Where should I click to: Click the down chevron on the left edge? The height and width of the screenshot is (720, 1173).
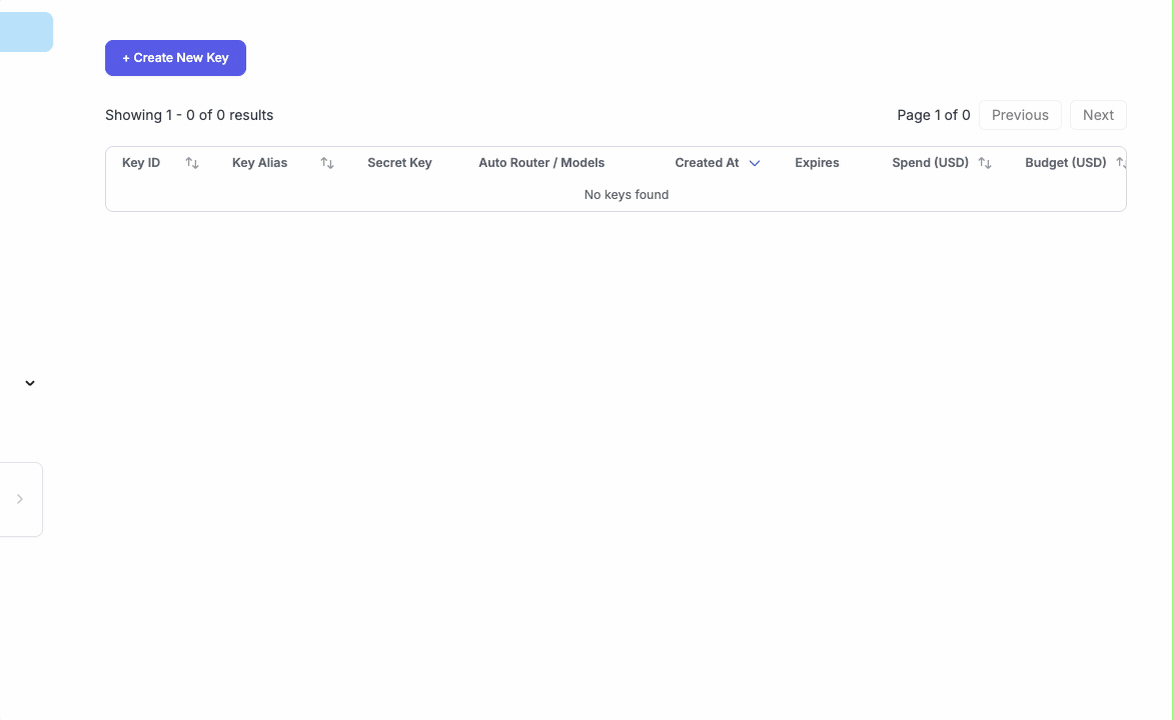[29, 382]
